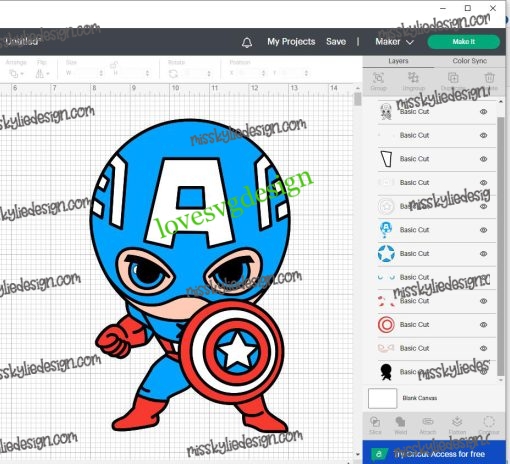Click the width W stepper arrows
Image resolution: width=510 pixels, height=464 pixels.
point(101,73)
